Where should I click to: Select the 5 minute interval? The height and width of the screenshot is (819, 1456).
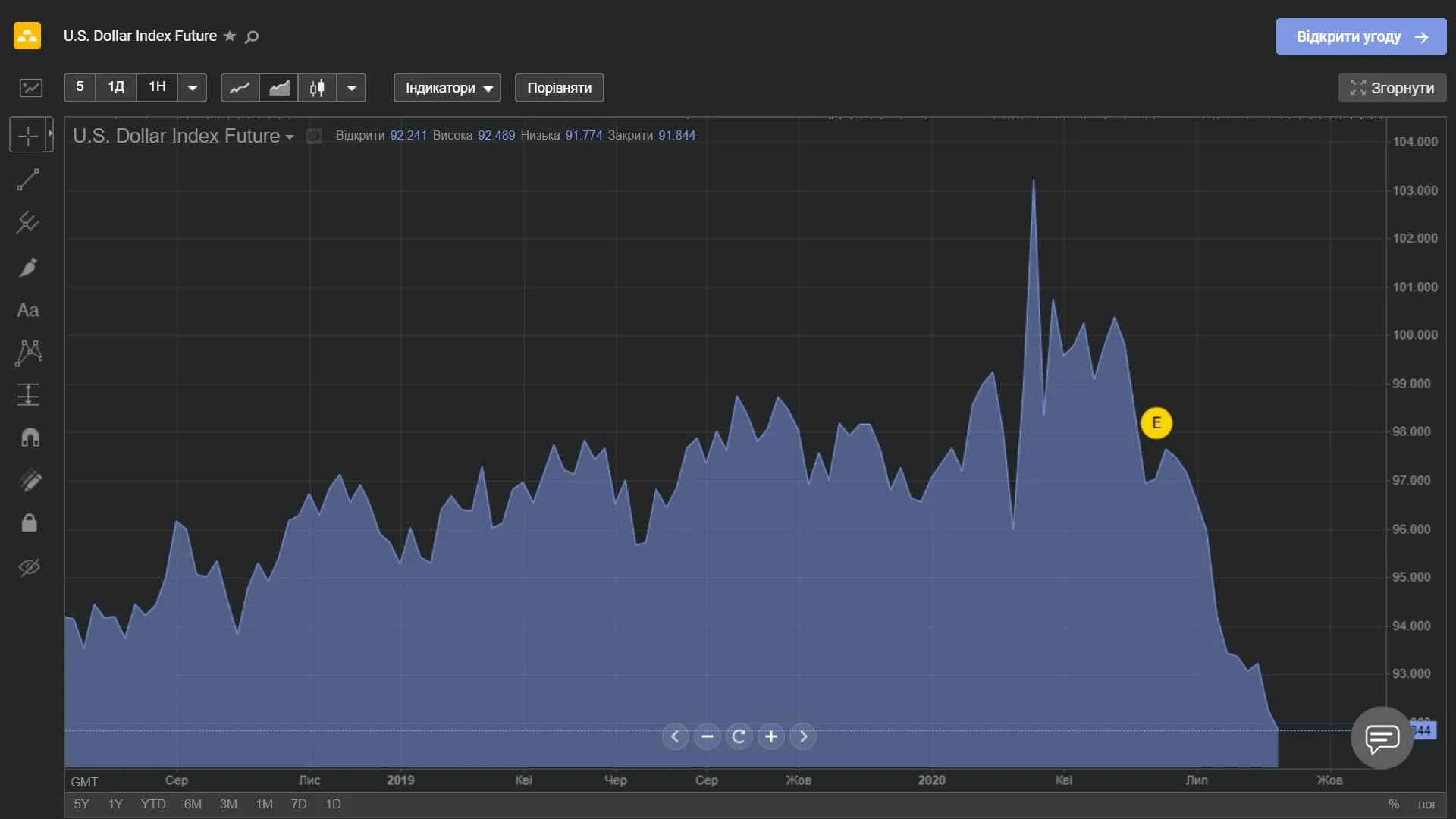(80, 87)
